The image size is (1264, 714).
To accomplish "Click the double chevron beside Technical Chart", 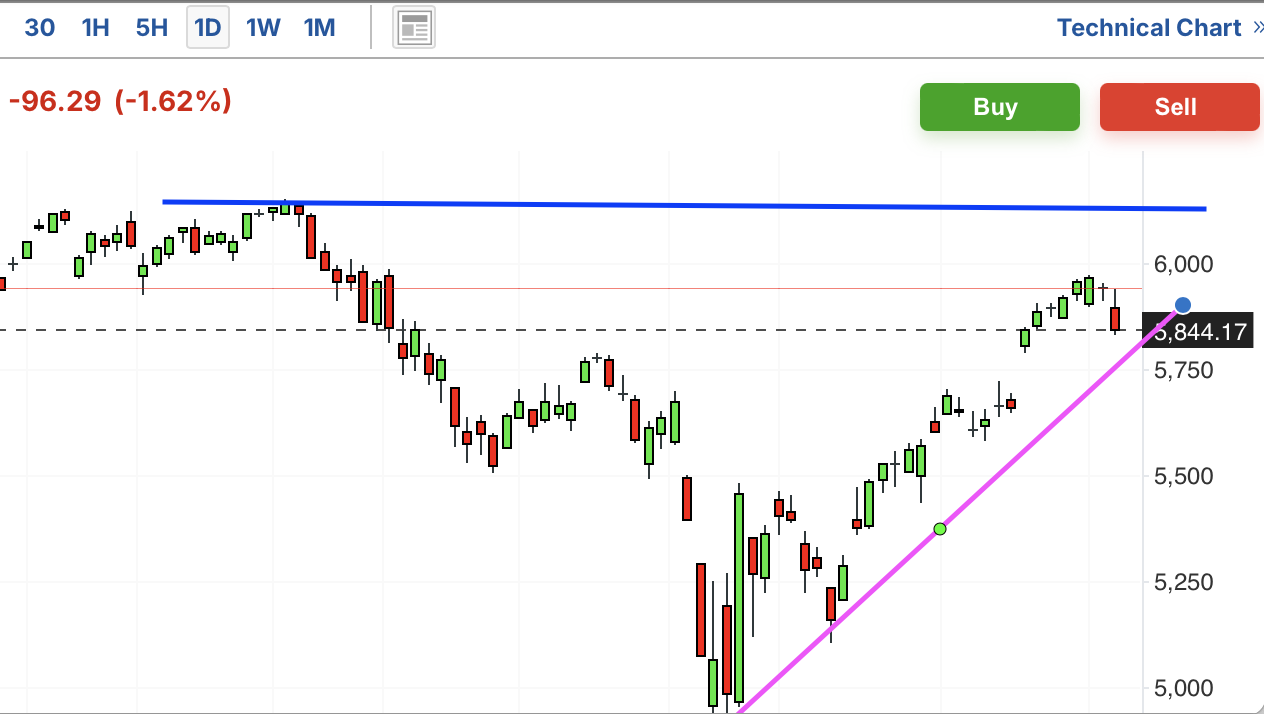I will pos(1258,28).
